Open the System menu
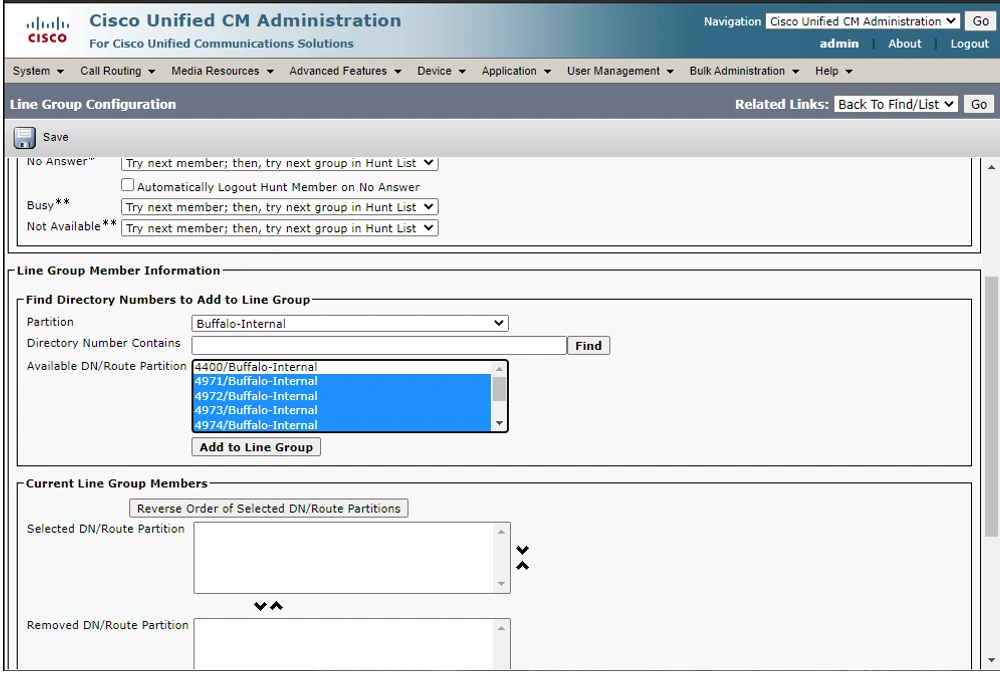The height and width of the screenshot is (674, 1000). point(38,71)
